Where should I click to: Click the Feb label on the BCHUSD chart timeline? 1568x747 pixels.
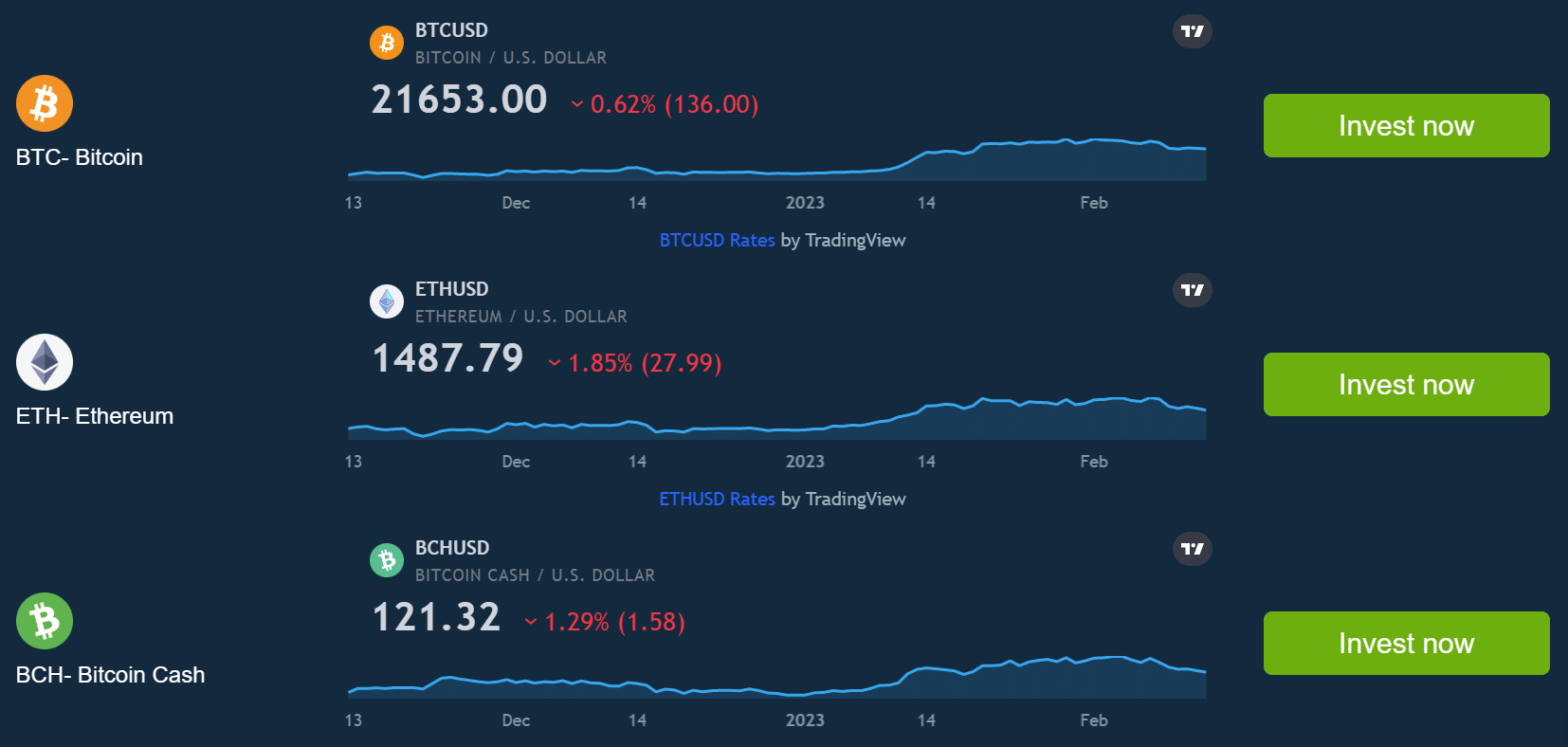[x=1093, y=720]
